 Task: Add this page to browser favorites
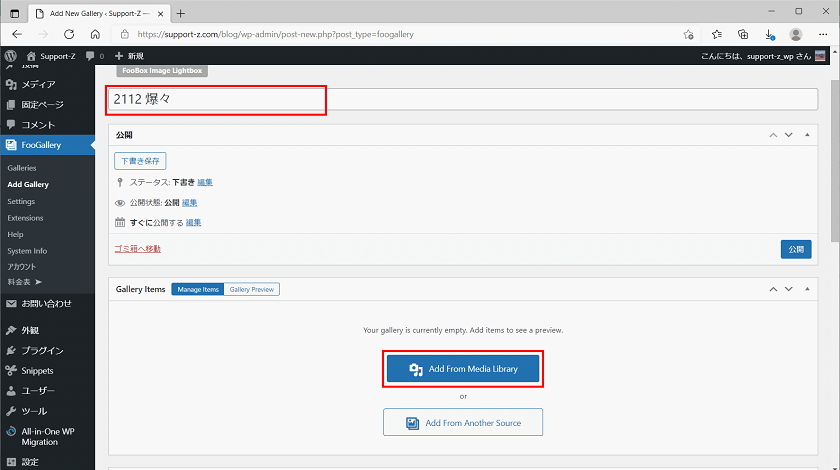click(690, 34)
